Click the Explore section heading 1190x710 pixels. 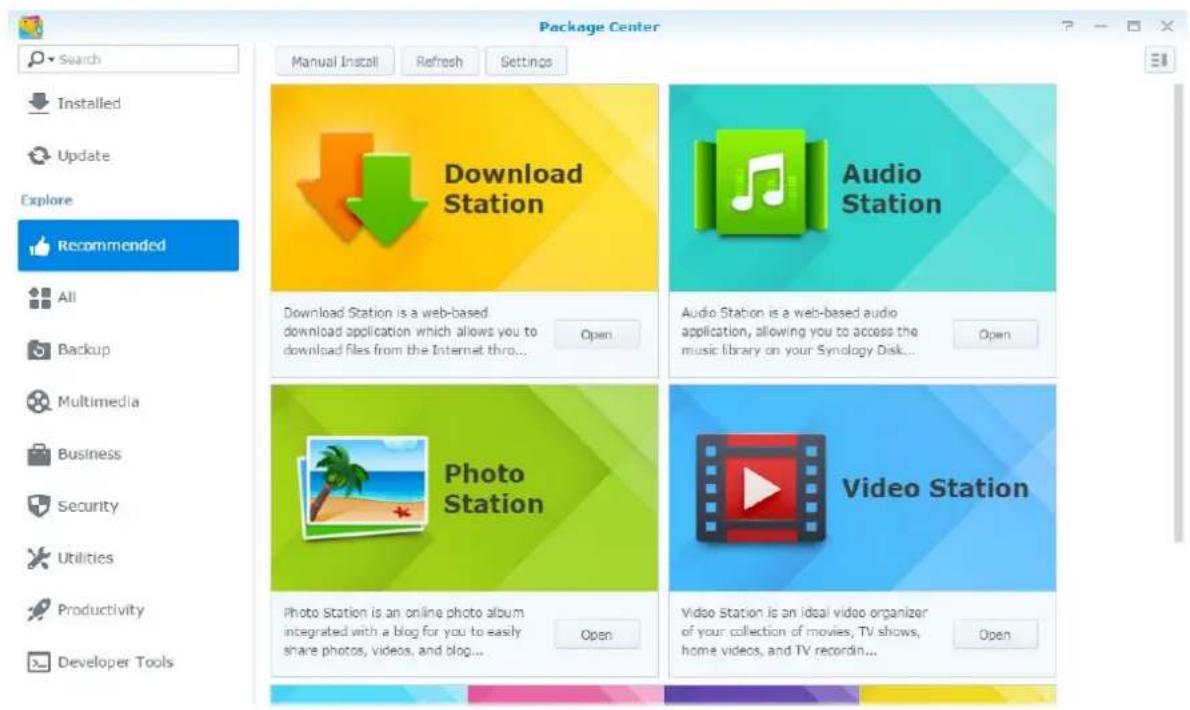pos(47,200)
